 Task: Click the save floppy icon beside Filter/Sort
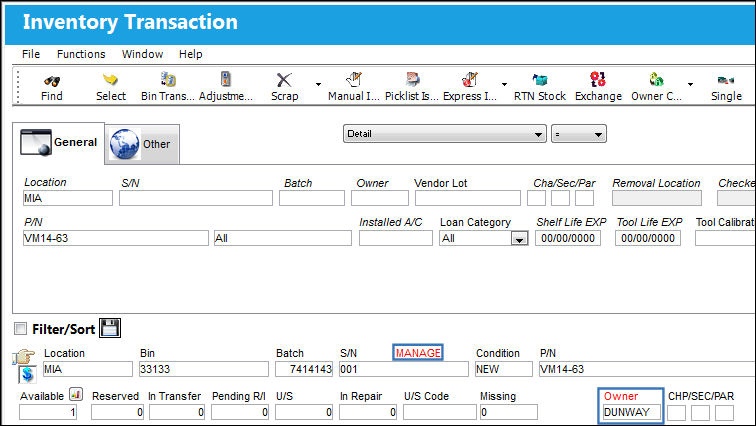pyautogui.click(x=110, y=328)
